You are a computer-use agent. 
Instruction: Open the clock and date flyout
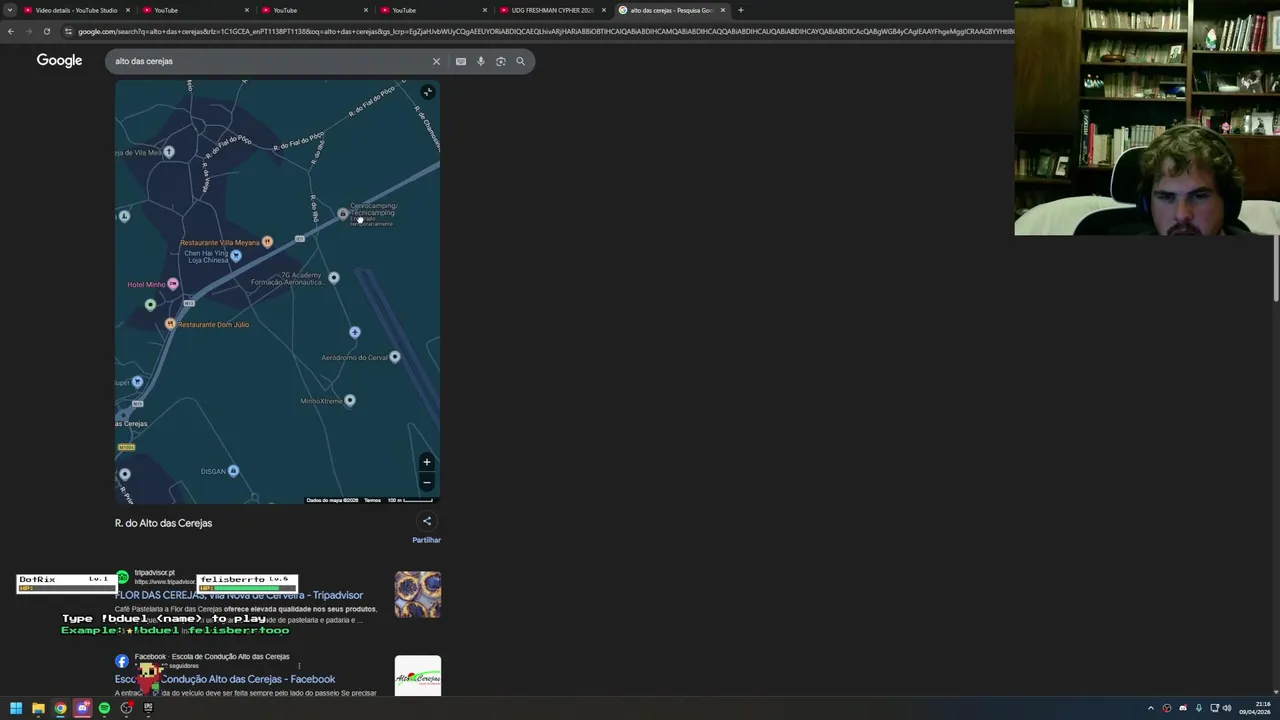(1254, 708)
